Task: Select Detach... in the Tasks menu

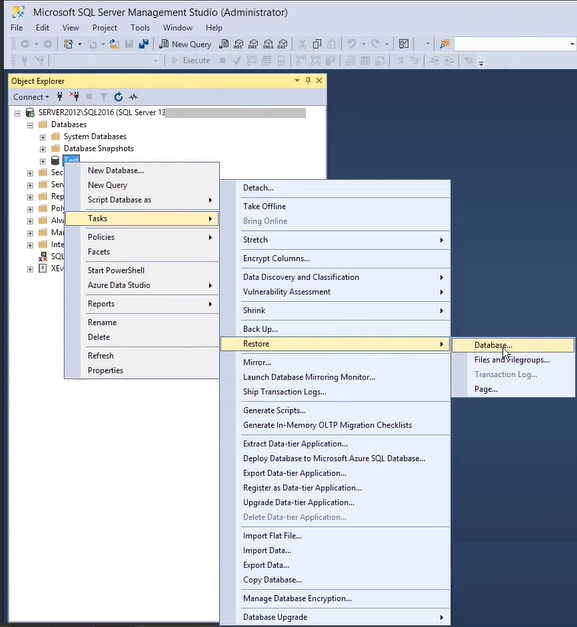Action: 335,188
